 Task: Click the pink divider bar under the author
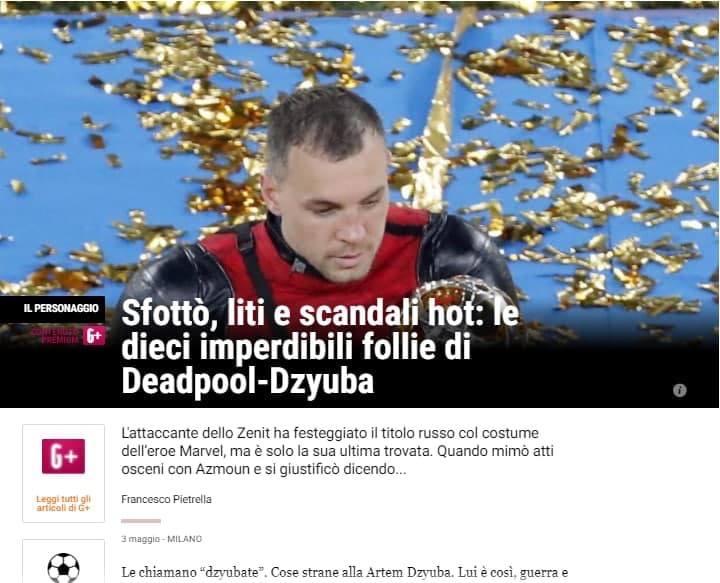pyautogui.click(x=141, y=521)
